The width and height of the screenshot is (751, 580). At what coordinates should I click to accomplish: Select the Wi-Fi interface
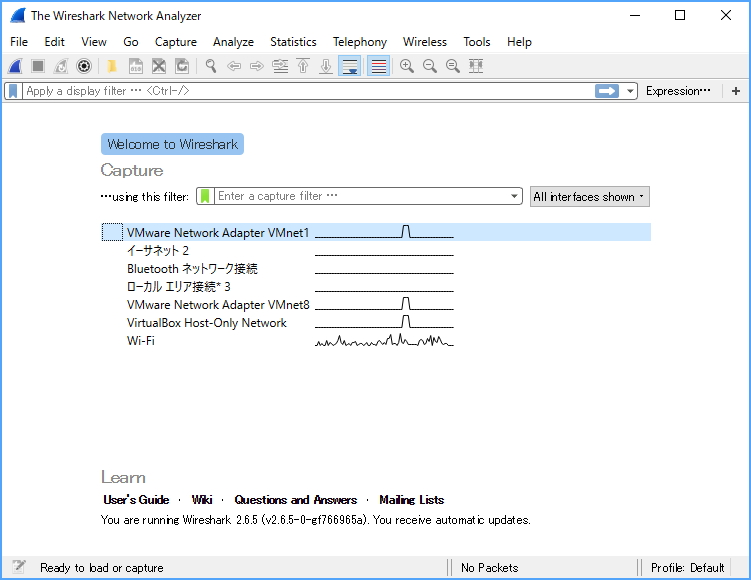(376, 341)
